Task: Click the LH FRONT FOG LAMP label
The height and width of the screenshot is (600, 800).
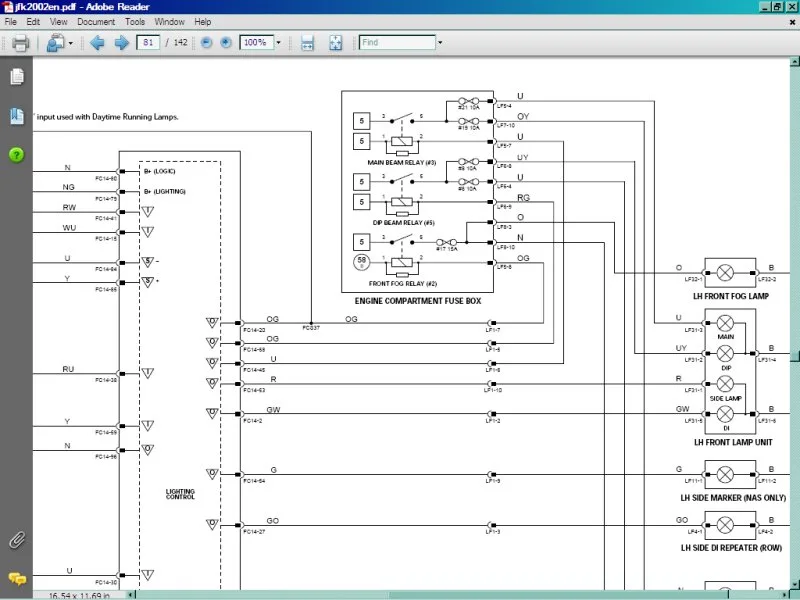Action: (731, 296)
